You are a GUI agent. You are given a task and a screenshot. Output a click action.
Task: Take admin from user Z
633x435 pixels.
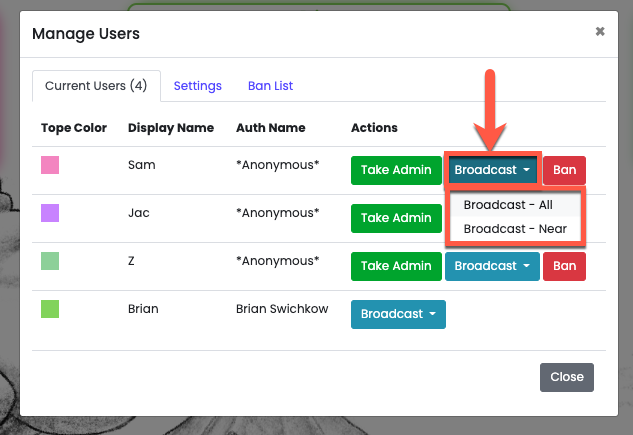[x=396, y=266]
